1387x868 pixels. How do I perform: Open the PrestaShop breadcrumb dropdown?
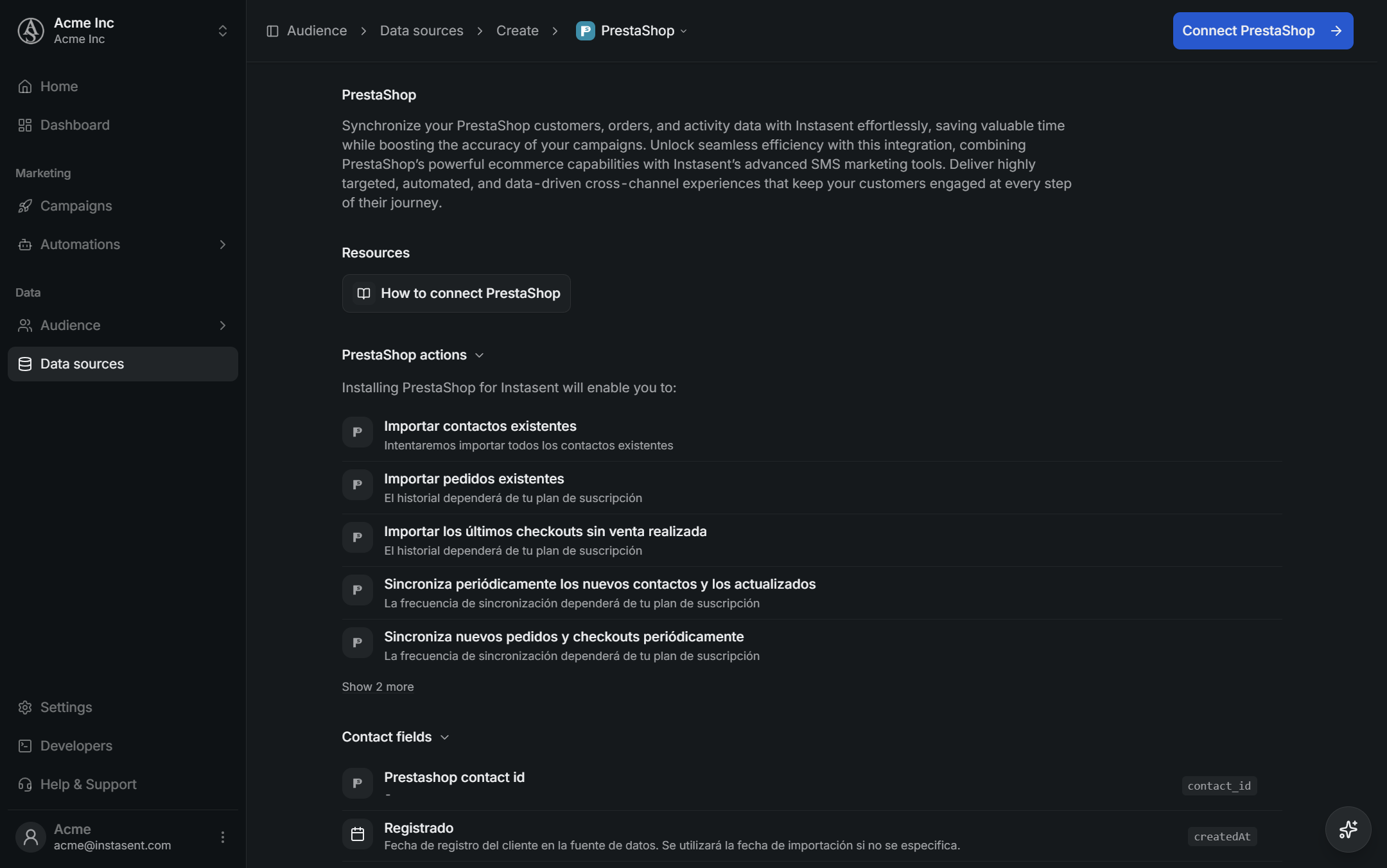(683, 31)
